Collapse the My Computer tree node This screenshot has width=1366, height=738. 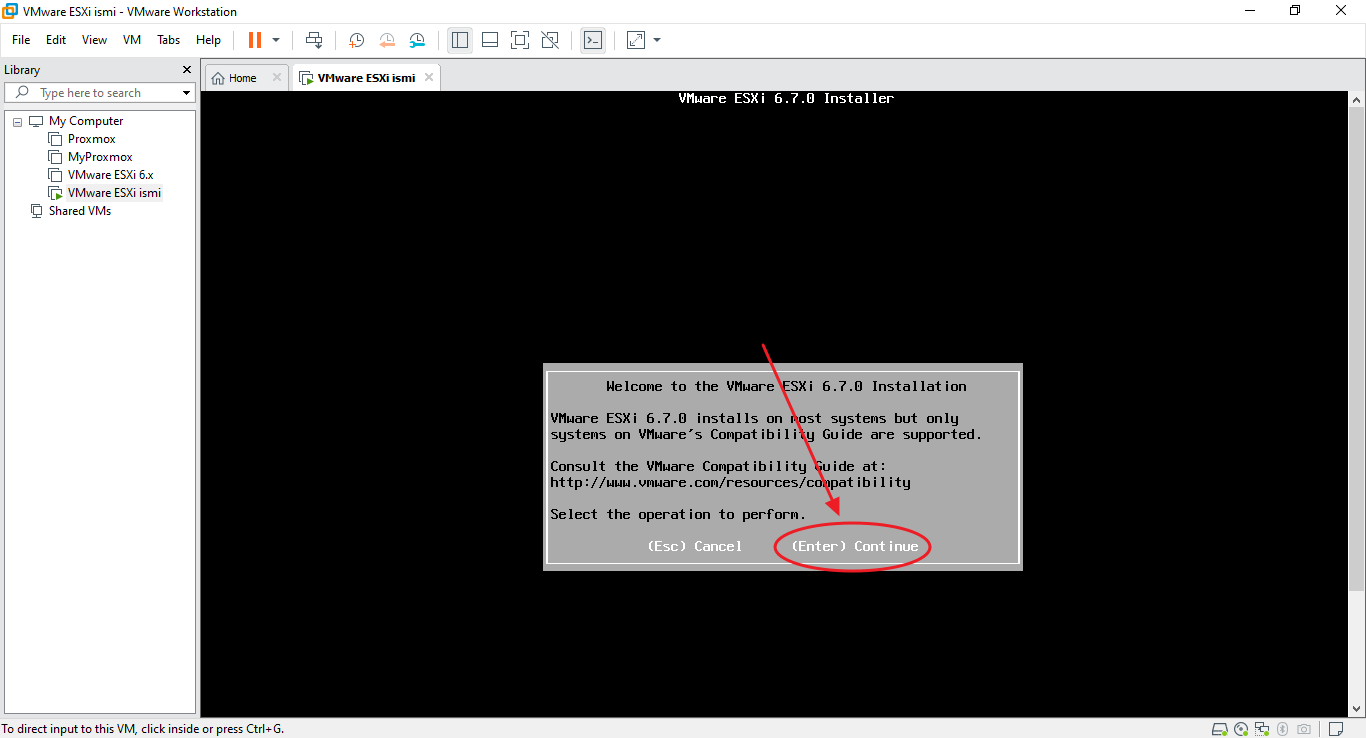[x=16, y=120]
